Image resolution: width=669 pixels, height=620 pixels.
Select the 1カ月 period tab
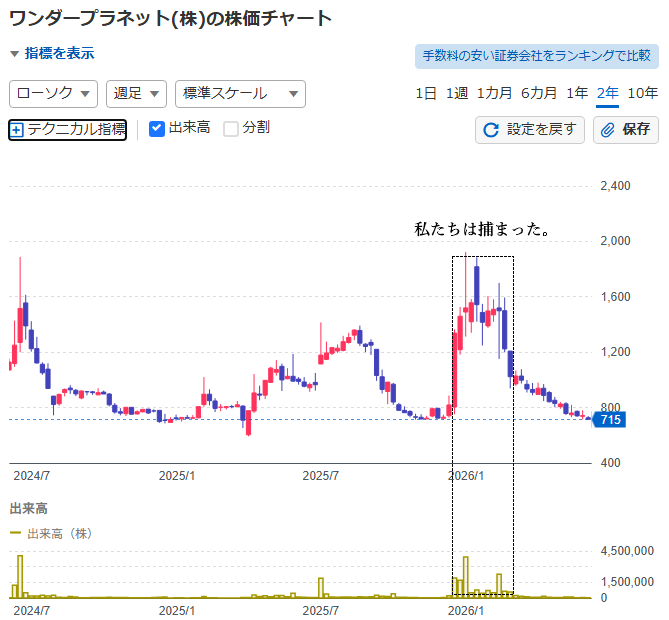[494, 93]
